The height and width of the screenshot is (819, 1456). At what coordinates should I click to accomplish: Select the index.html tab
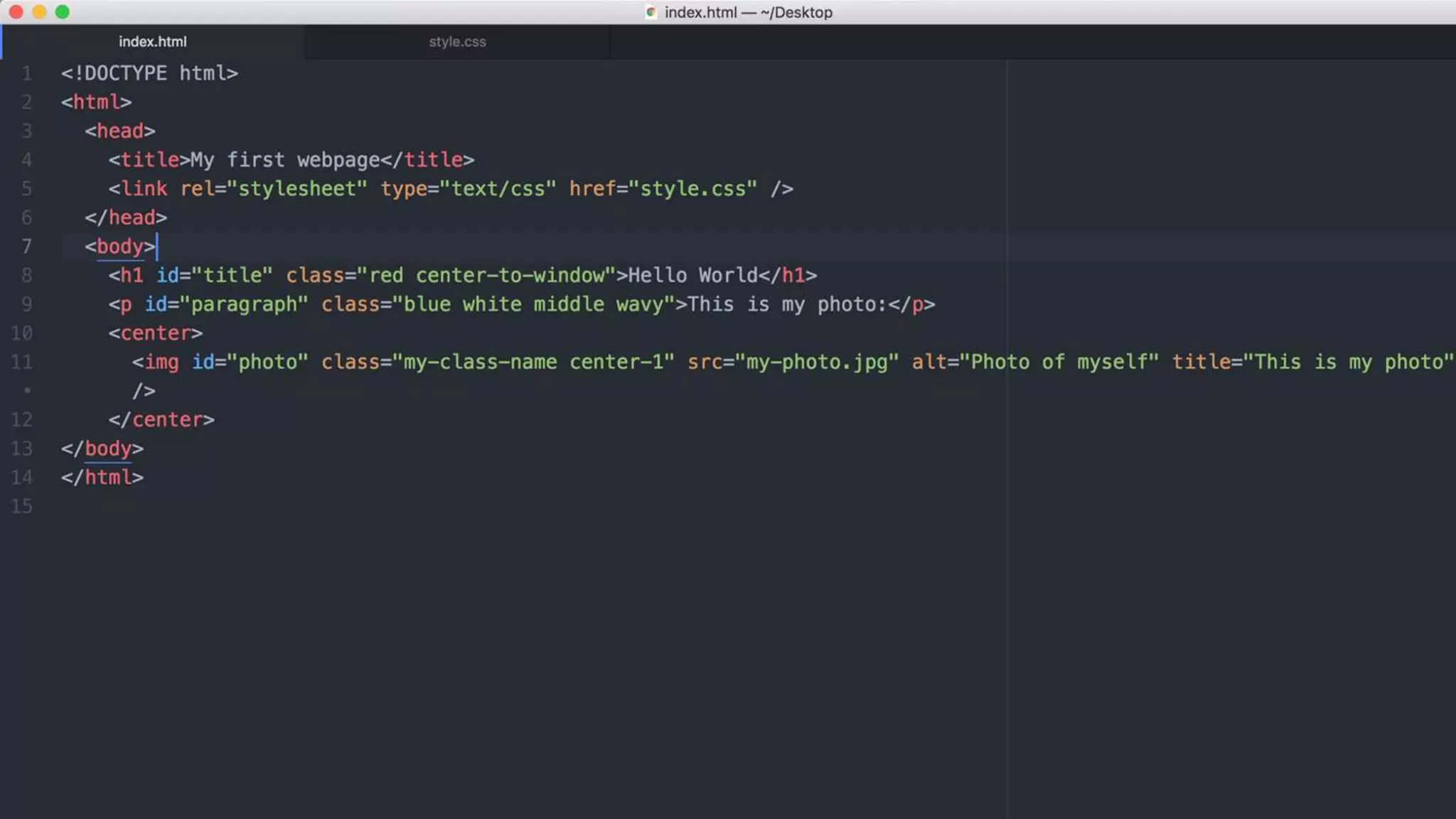click(x=152, y=42)
